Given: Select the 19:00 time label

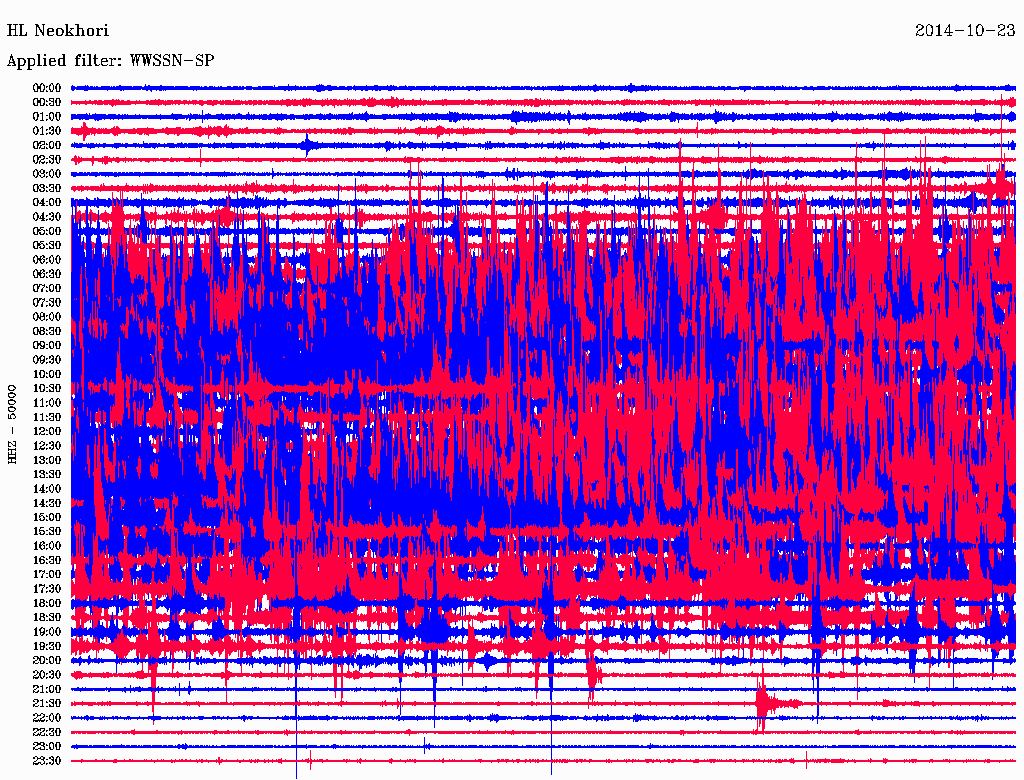Looking at the screenshot, I should 46,632.
